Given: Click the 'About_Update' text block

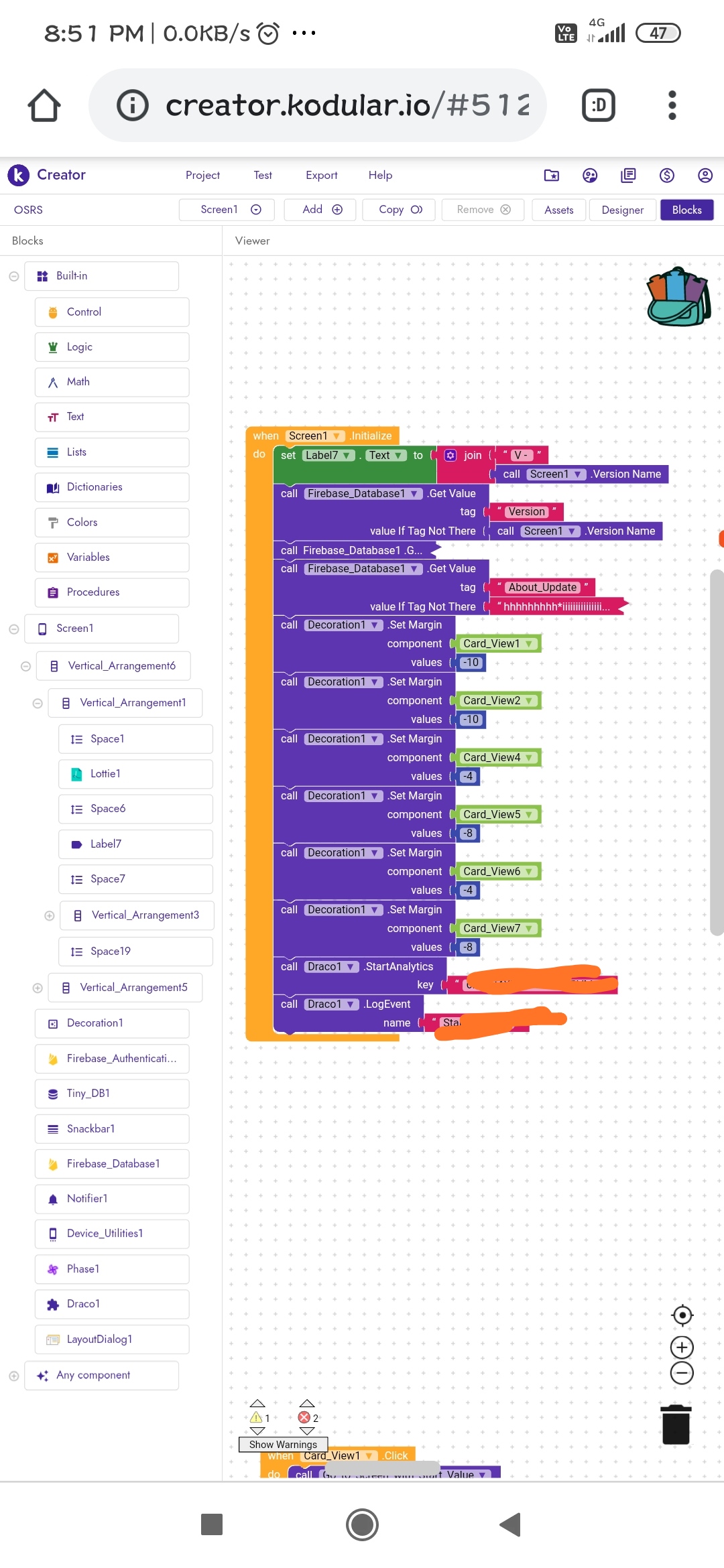Looking at the screenshot, I should click(x=542, y=588).
